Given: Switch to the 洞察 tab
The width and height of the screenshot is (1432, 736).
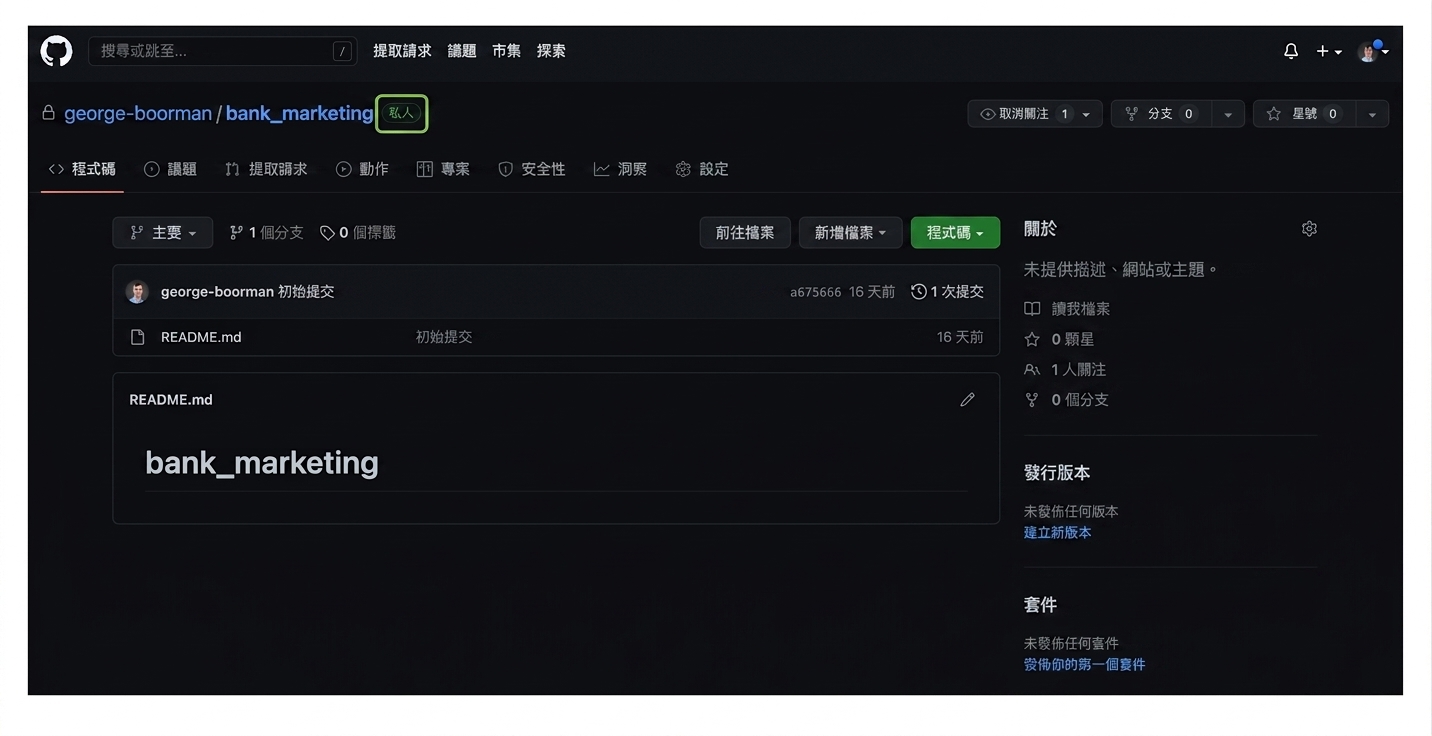Looking at the screenshot, I should (620, 169).
